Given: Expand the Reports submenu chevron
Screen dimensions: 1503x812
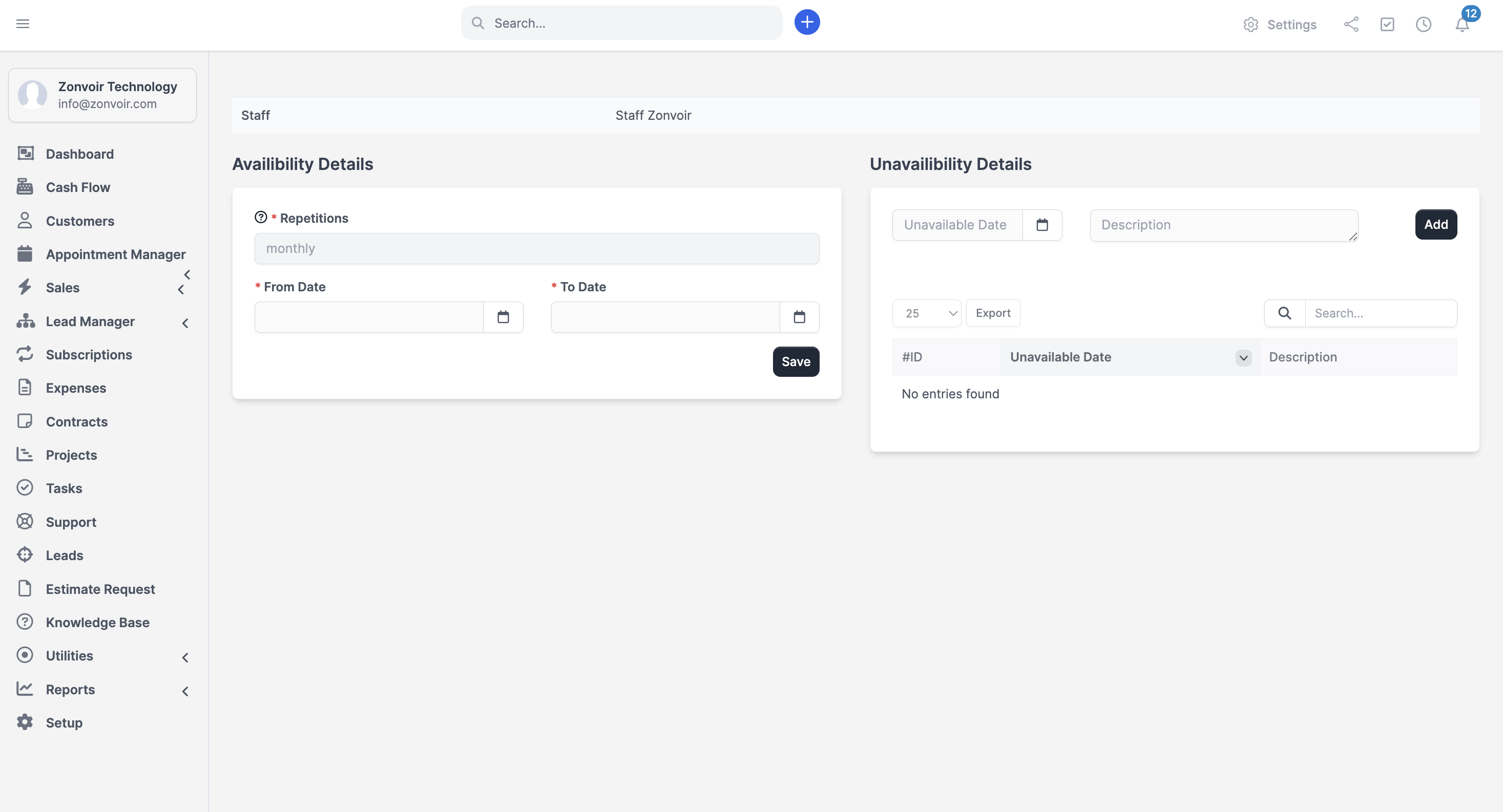Looking at the screenshot, I should (x=185, y=691).
